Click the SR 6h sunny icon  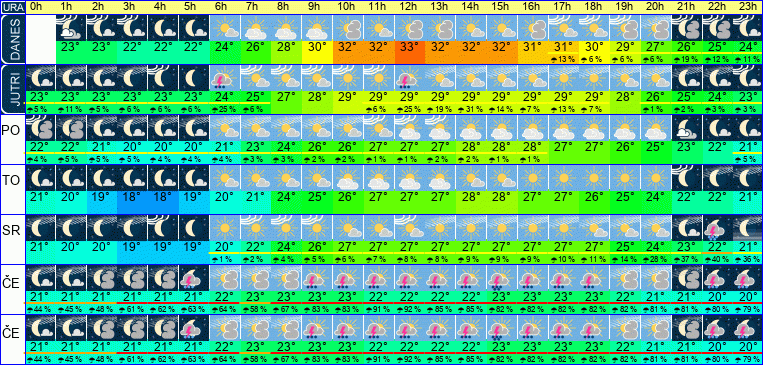pyautogui.click(x=225, y=228)
